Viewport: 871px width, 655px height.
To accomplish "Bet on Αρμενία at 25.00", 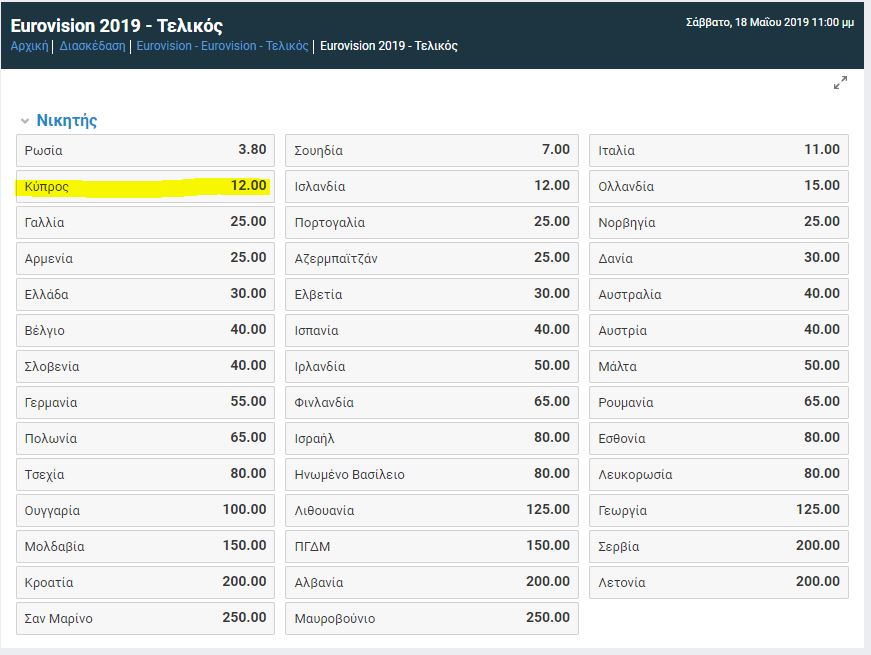I will (x=146, y=258).
